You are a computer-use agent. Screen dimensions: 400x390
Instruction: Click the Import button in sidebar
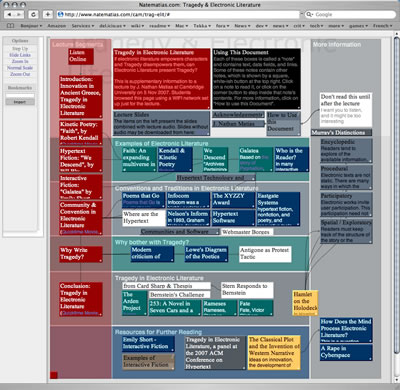[x=20, y=102]
